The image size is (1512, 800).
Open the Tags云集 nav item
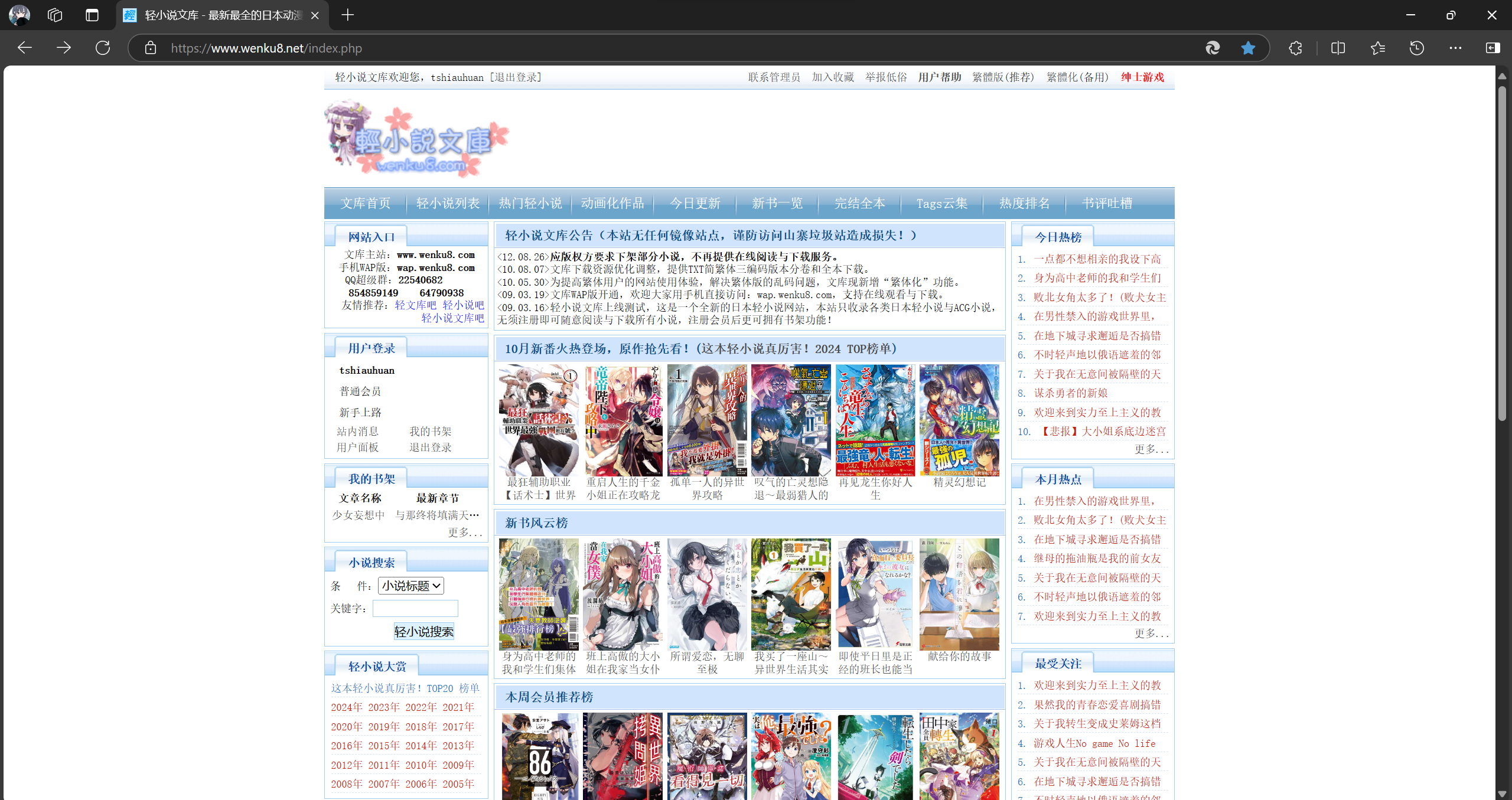(942, 204)
